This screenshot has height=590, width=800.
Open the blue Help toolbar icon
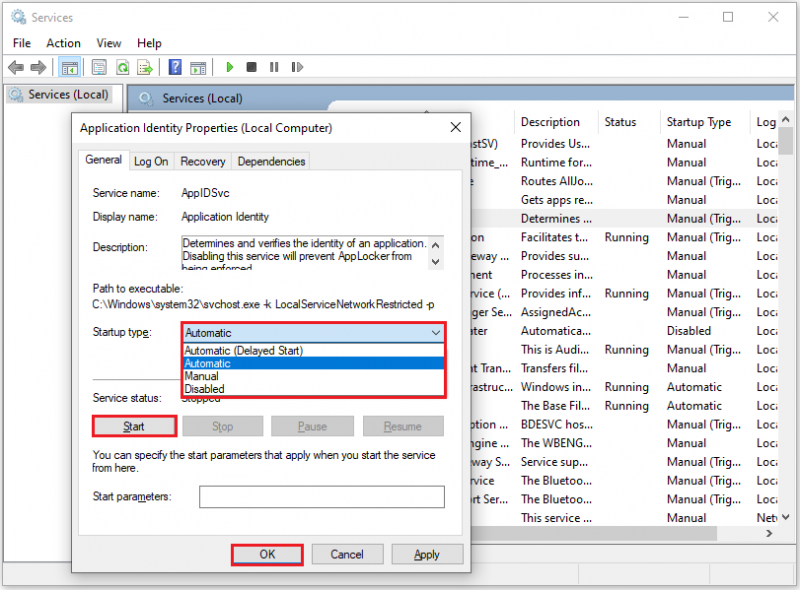[175, 67]
